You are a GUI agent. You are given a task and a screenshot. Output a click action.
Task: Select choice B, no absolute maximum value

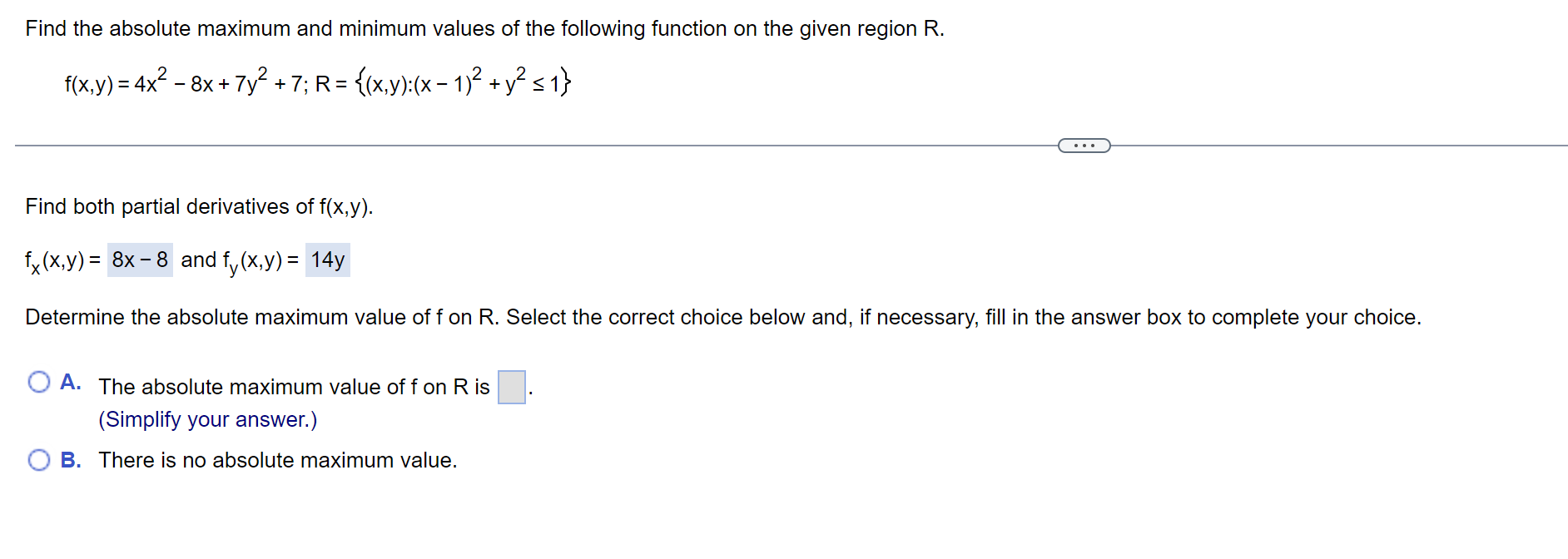[x=38, y=458]
